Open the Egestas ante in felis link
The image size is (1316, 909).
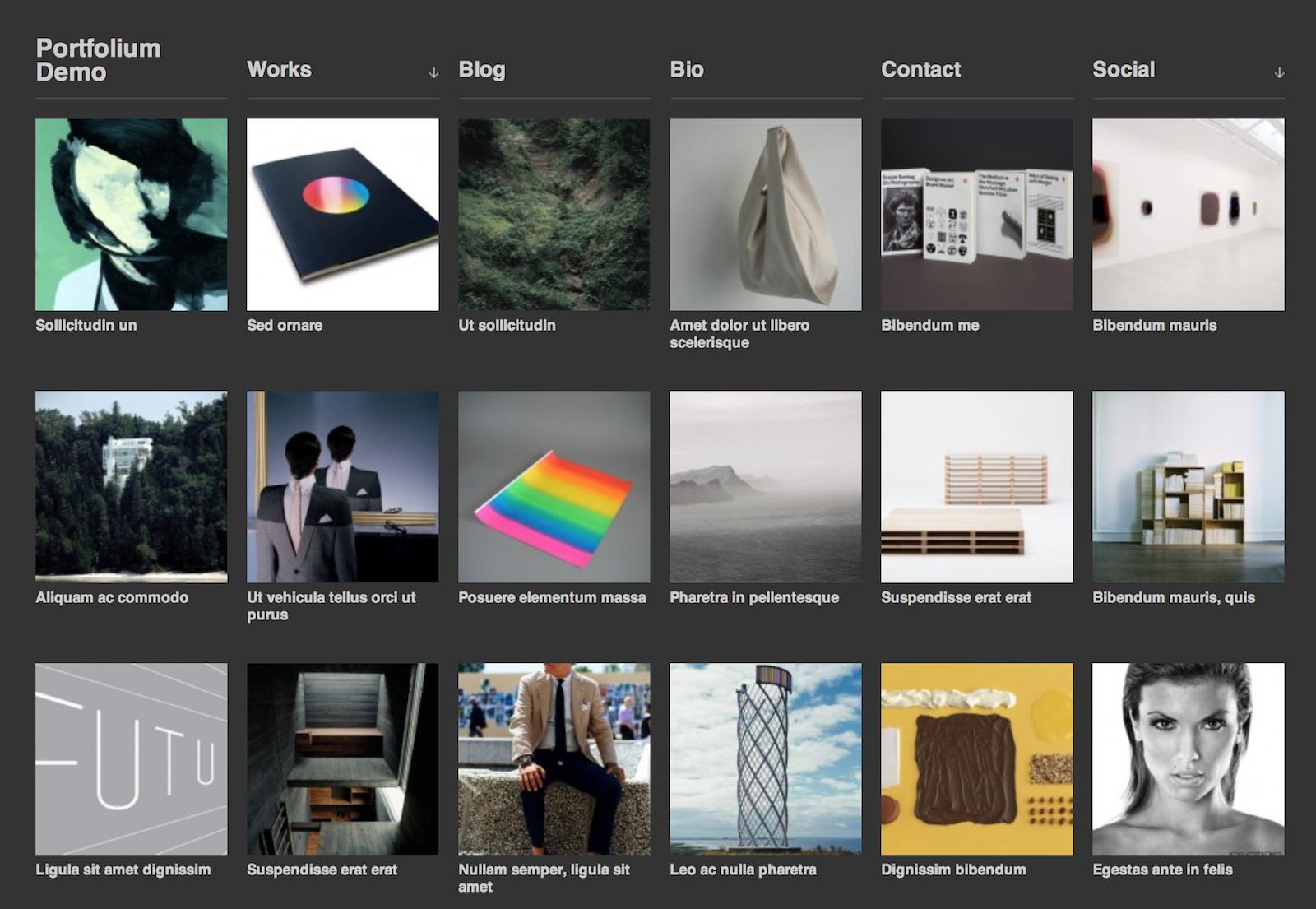pyautogui.click(x=1162, y=870)
